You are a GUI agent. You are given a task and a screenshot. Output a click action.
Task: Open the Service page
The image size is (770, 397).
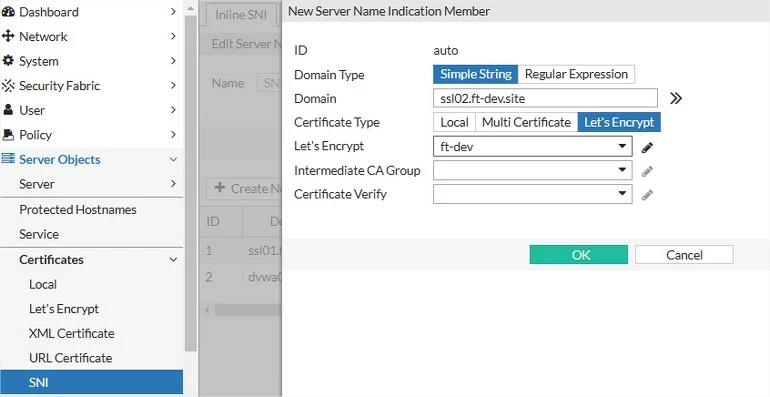[x=91, y=234]
